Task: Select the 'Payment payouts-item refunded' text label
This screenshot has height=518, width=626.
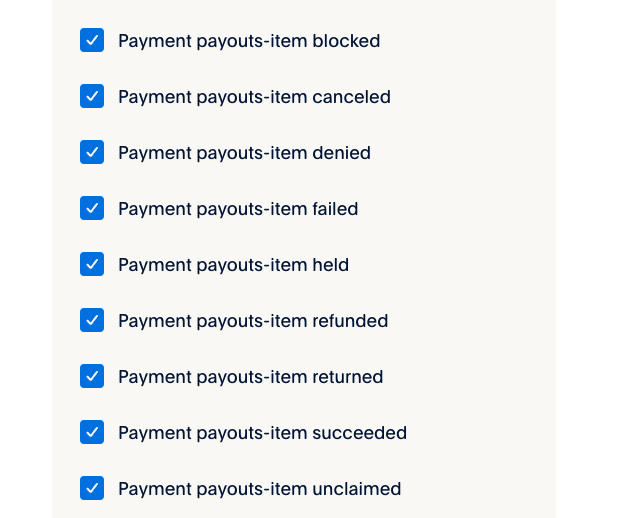Action: coord(253,321)
